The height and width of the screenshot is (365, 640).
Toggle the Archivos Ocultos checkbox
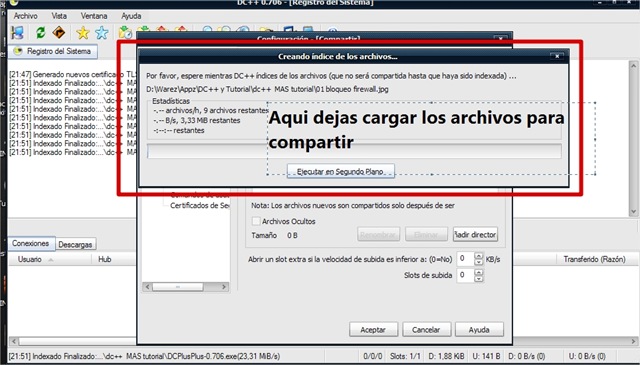pyautogui.click(x=256, y=221)
